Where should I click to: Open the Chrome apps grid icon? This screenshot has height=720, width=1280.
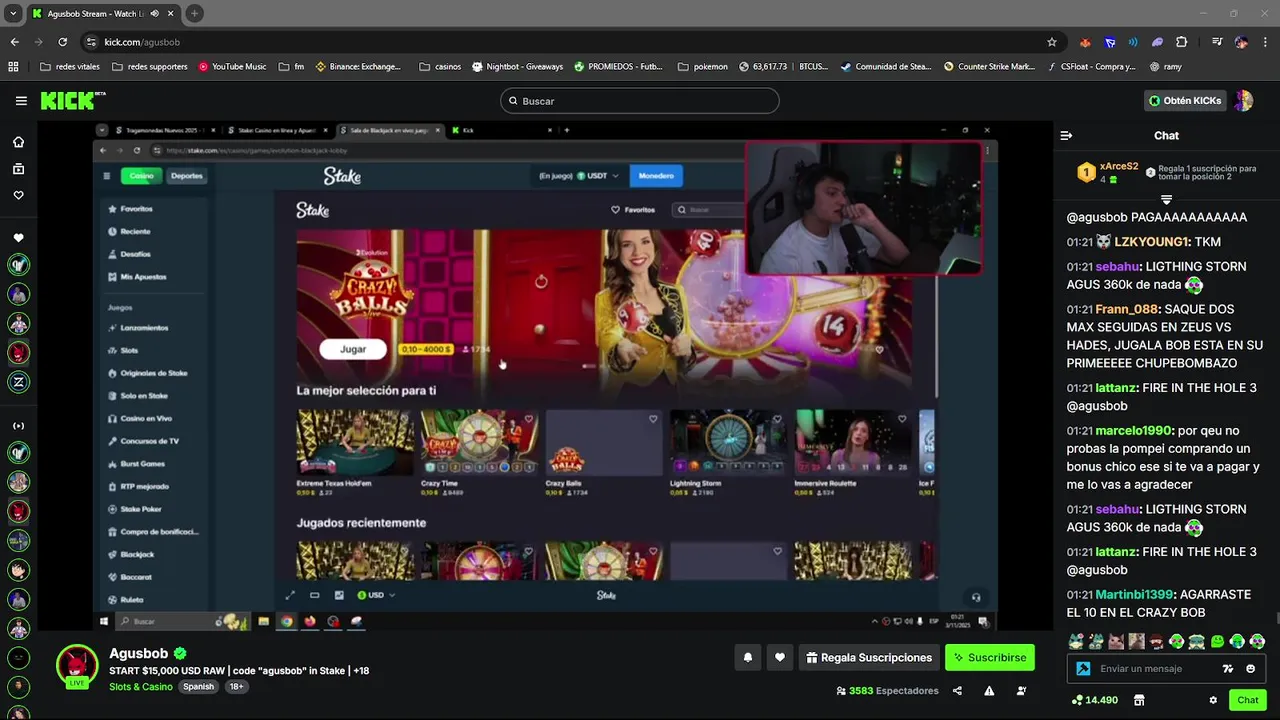(13, 67)
